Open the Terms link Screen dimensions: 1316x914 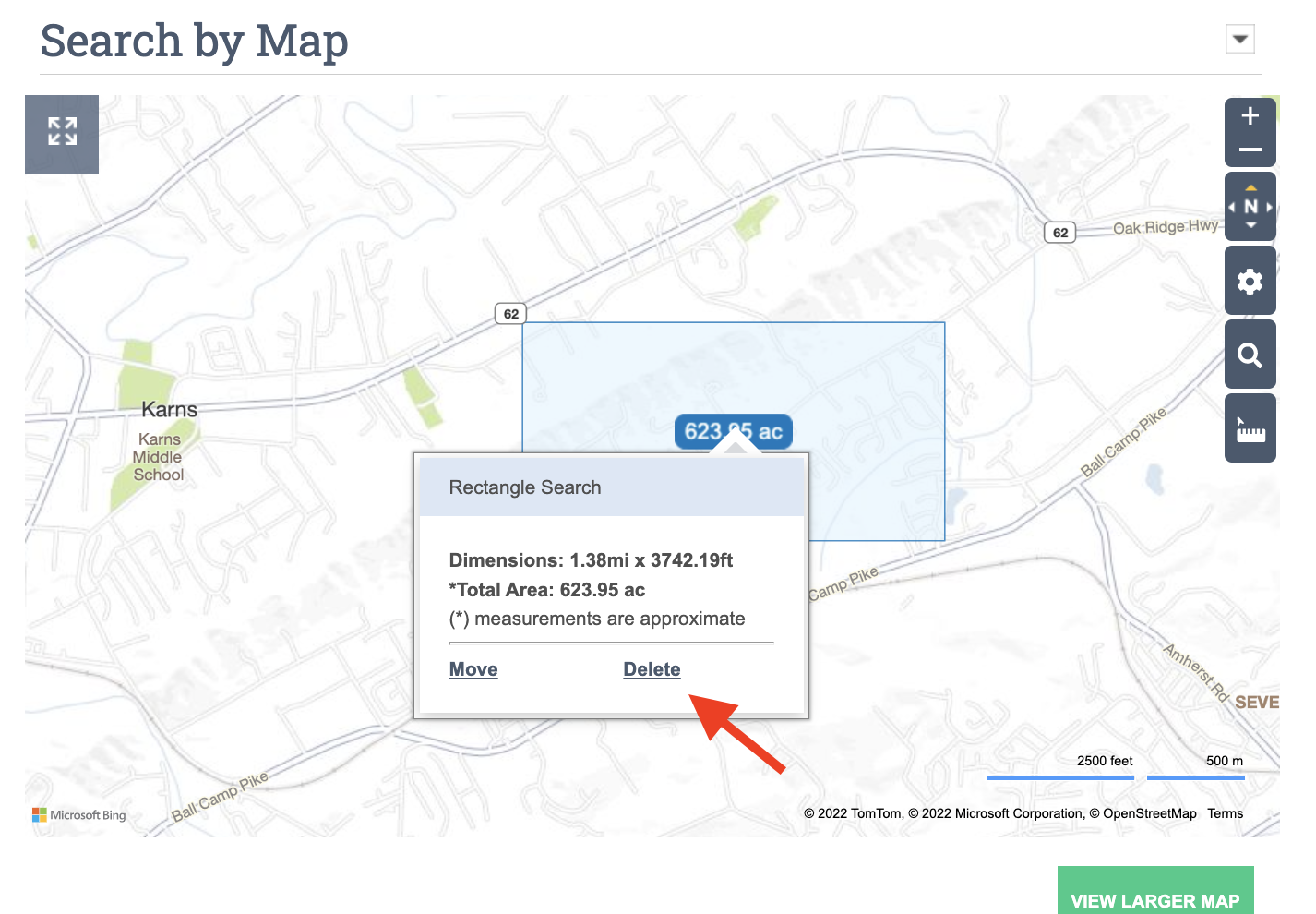pyautogui.click(x=1226, y=813)
